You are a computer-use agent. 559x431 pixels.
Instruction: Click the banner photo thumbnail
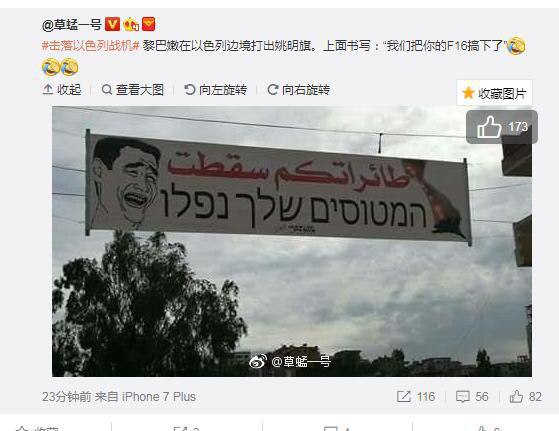tap(292, 241)
